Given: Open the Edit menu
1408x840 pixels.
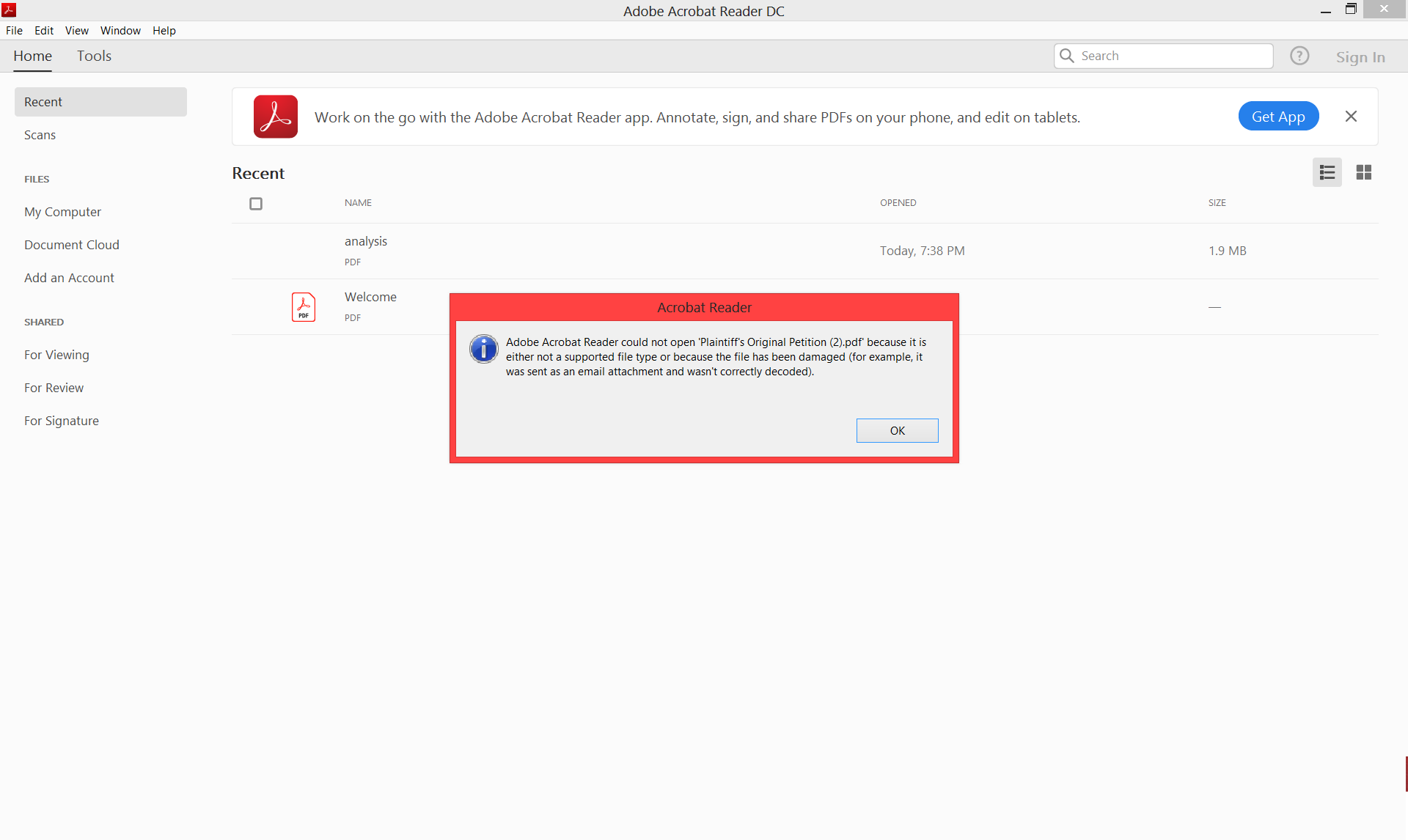Looking at the screenshot, I should pyautogui.click(x=44, y=30).
